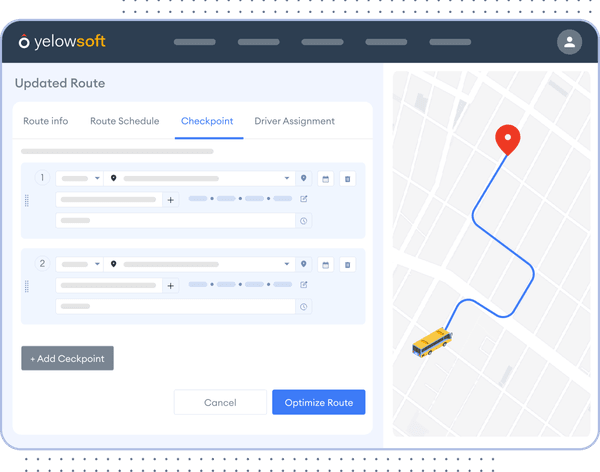The image size is (600, 472).
Task: Grab drag handle of checkpoint 1
Action: tap(27, 201)
